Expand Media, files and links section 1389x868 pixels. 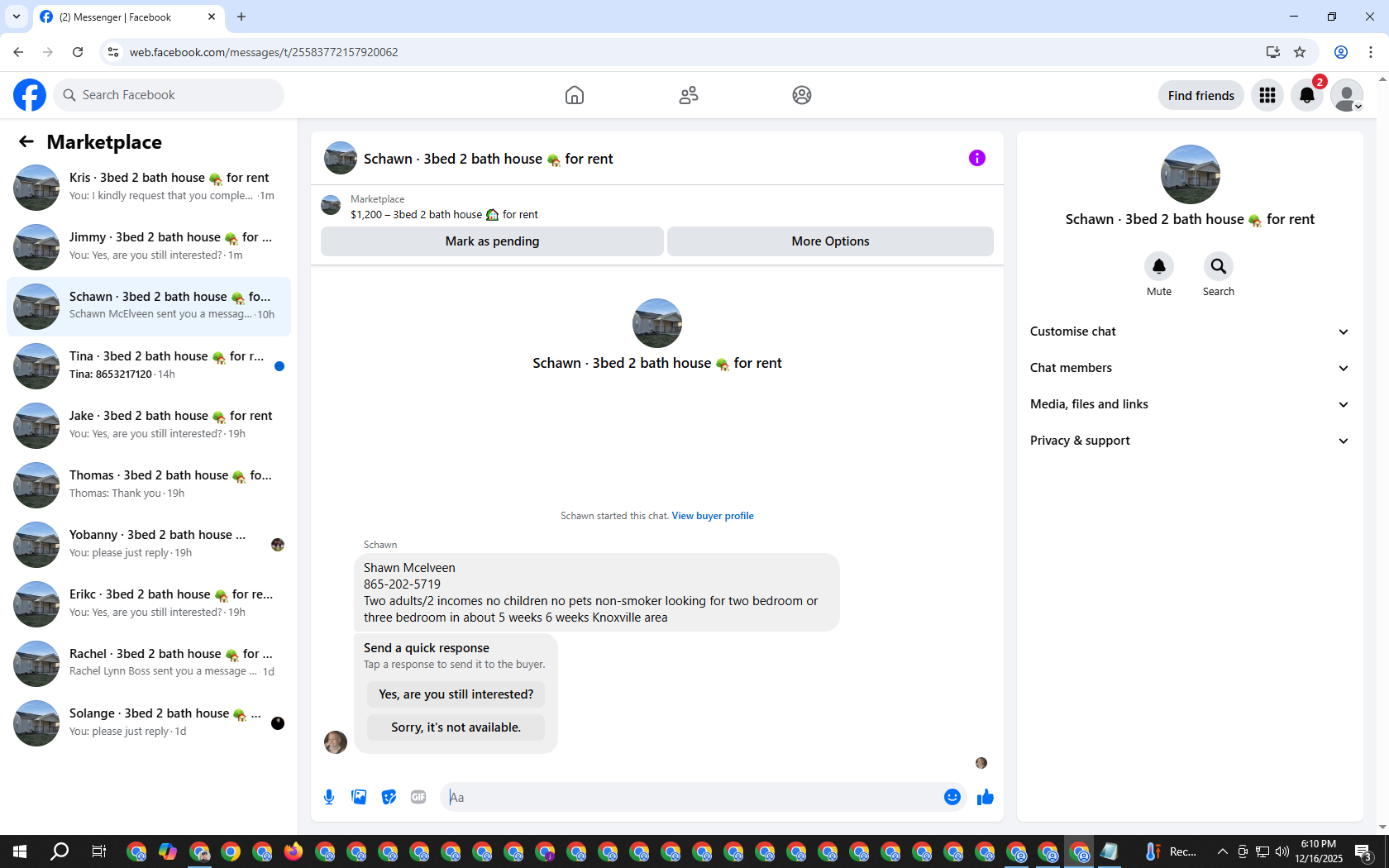[1190, 404]
